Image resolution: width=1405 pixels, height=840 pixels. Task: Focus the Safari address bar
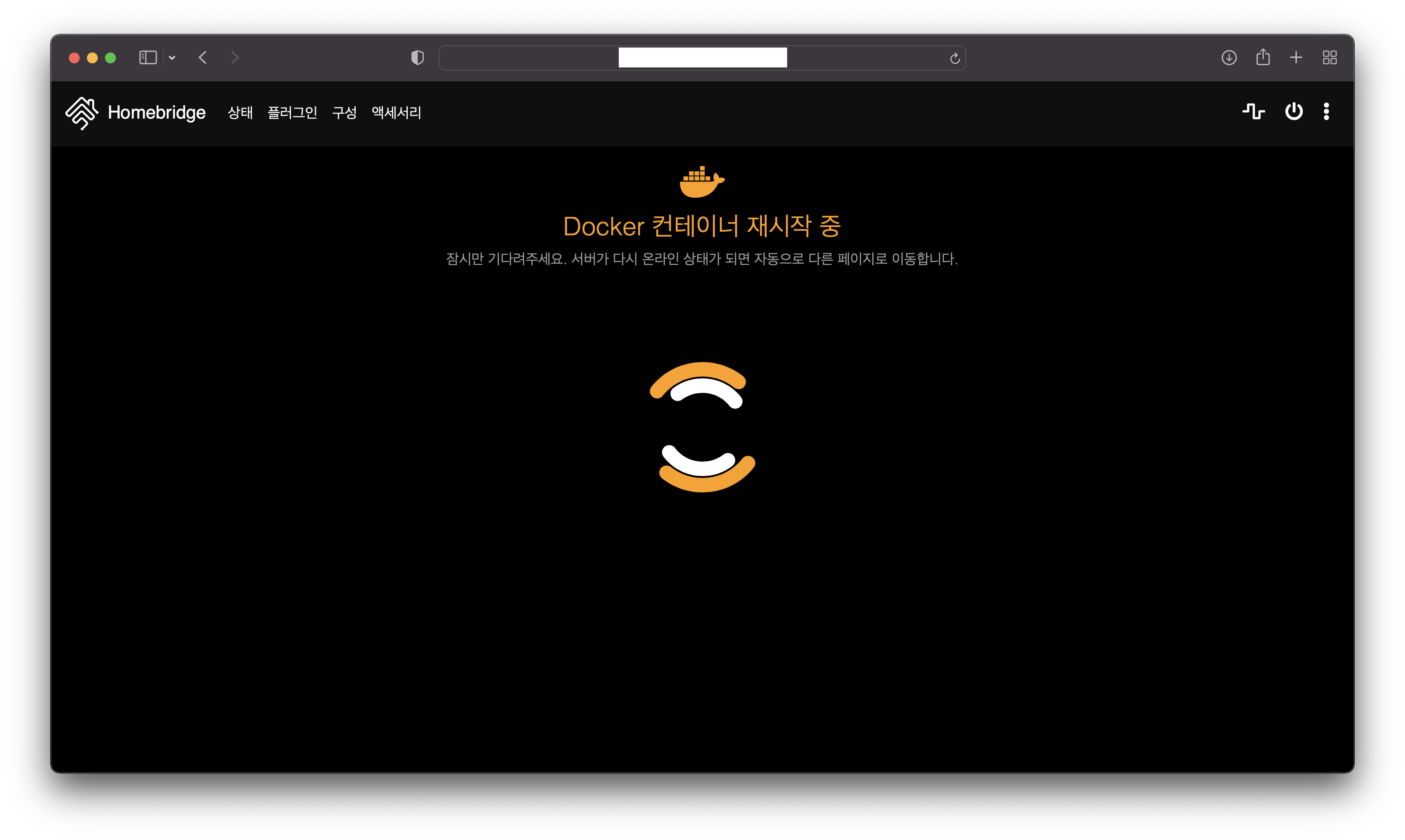coord(702,58)
